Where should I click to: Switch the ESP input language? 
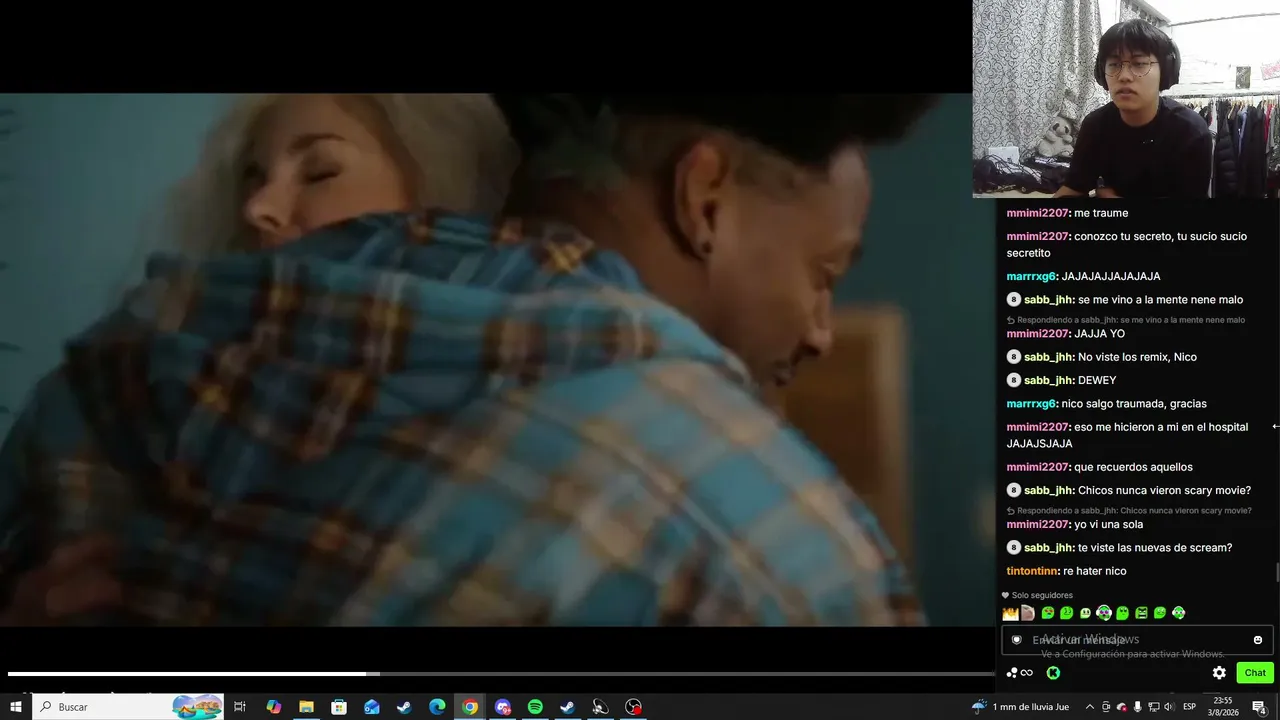(x=1190, y=707)
